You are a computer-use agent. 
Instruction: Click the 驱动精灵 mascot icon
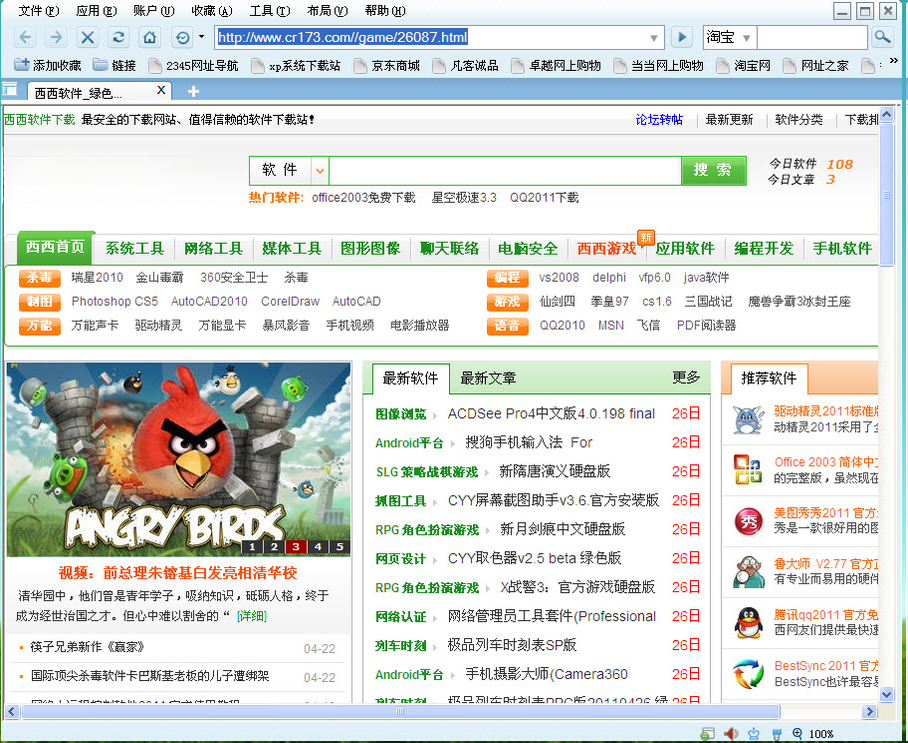tap(748, 420)
